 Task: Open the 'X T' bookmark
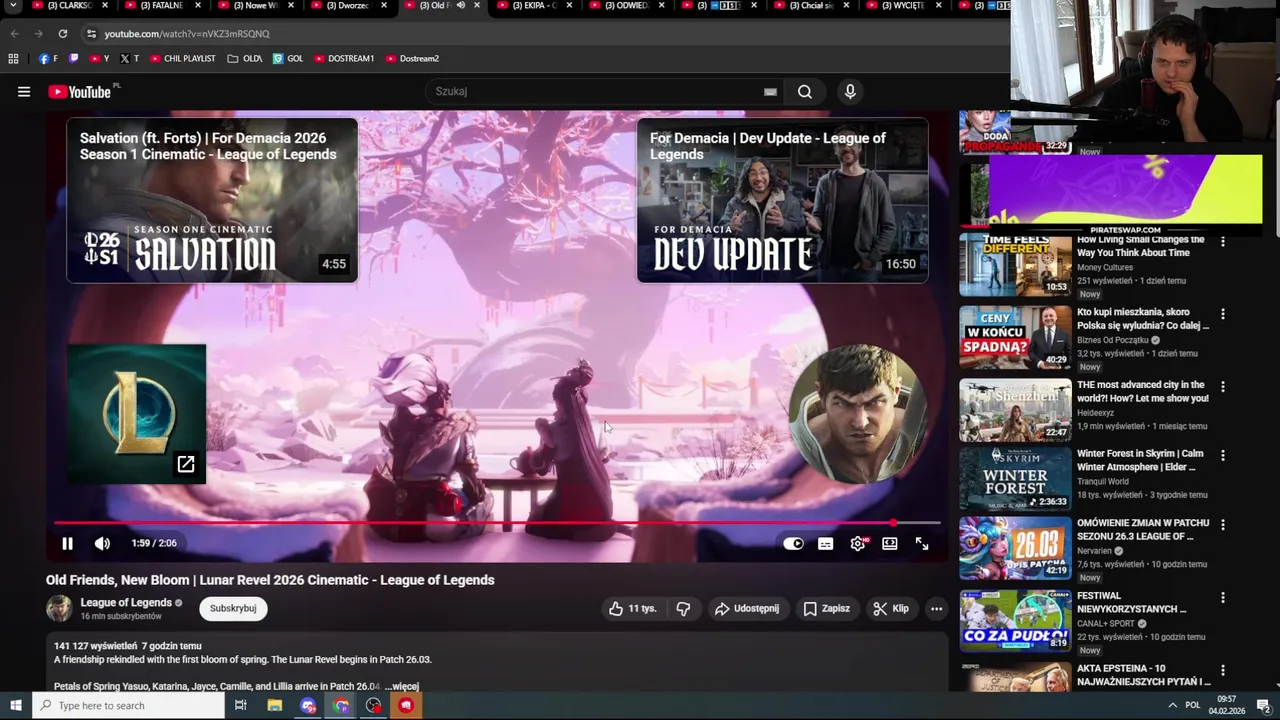click(129, 58)
